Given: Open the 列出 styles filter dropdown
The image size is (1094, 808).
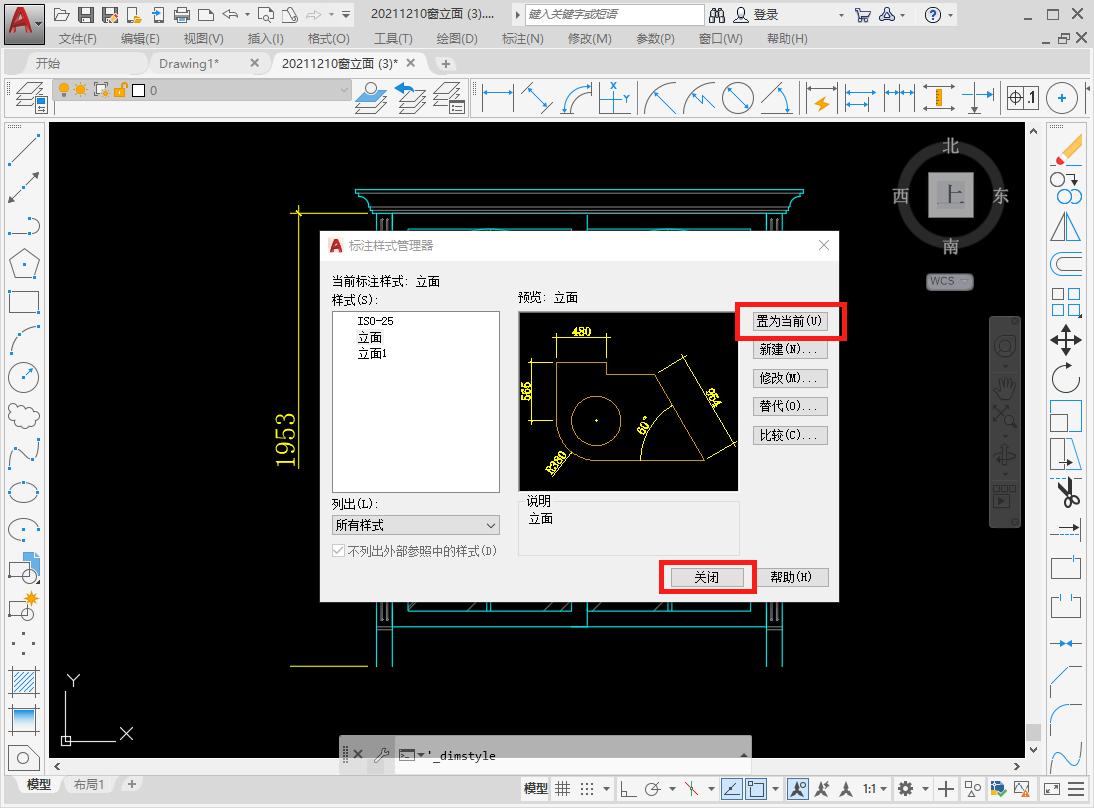Looking at the screenshot, I should coord(416,525).
